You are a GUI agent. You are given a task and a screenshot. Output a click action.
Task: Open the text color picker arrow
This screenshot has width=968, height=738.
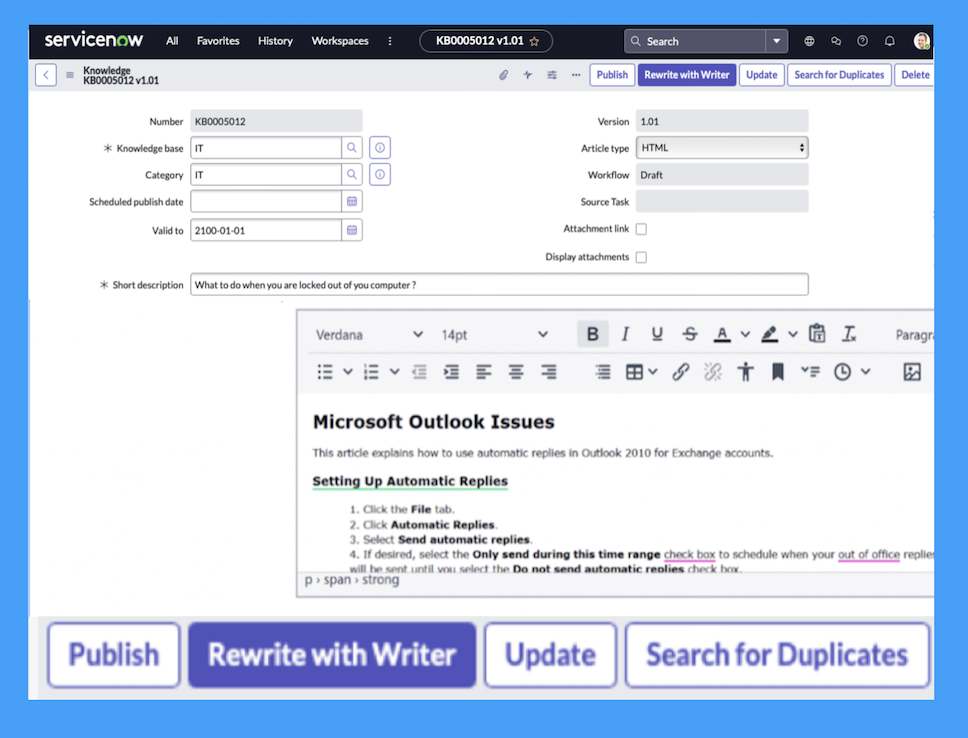(x=745, y=334)
